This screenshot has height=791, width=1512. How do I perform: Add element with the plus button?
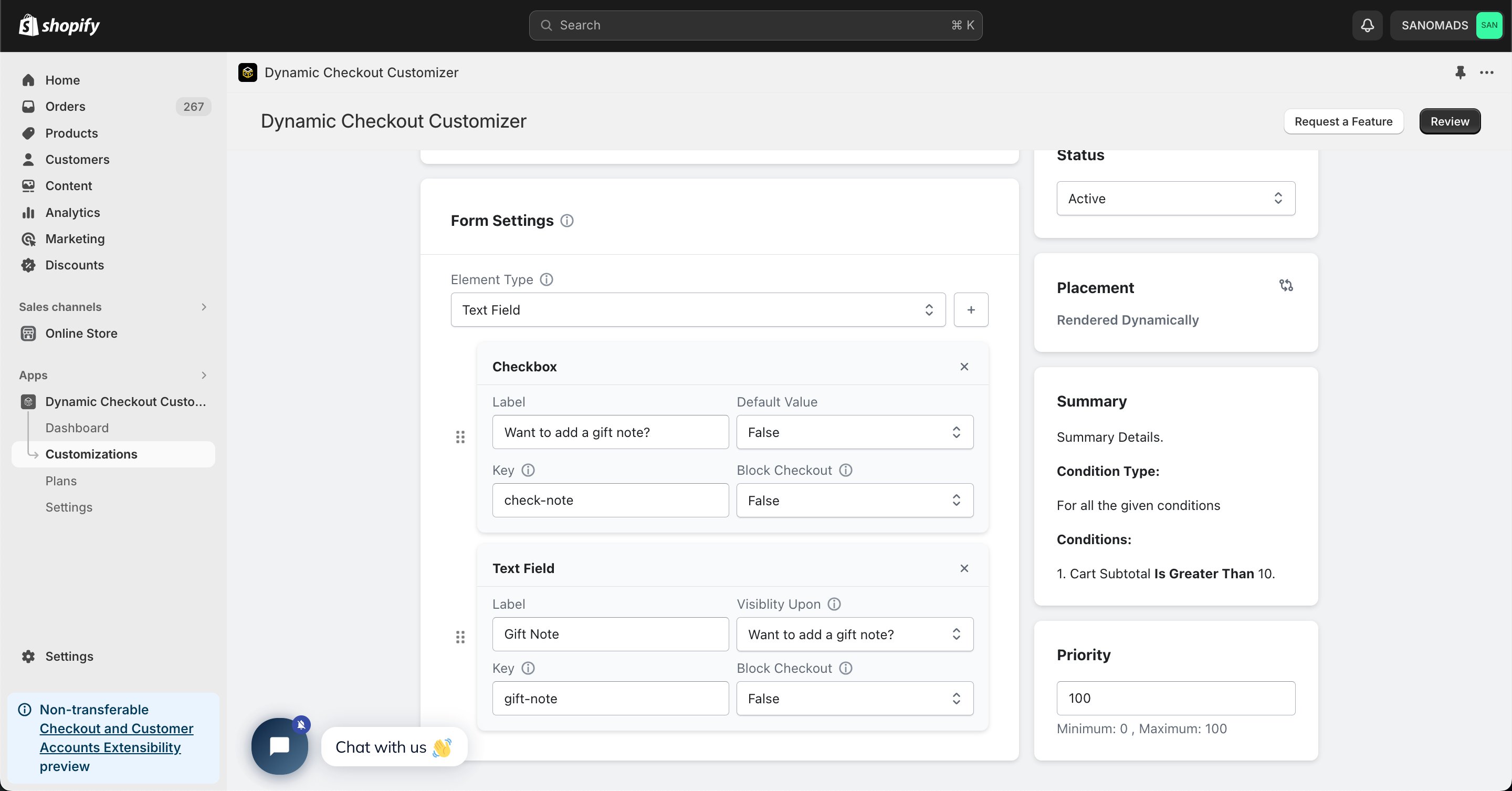(971, 309)
